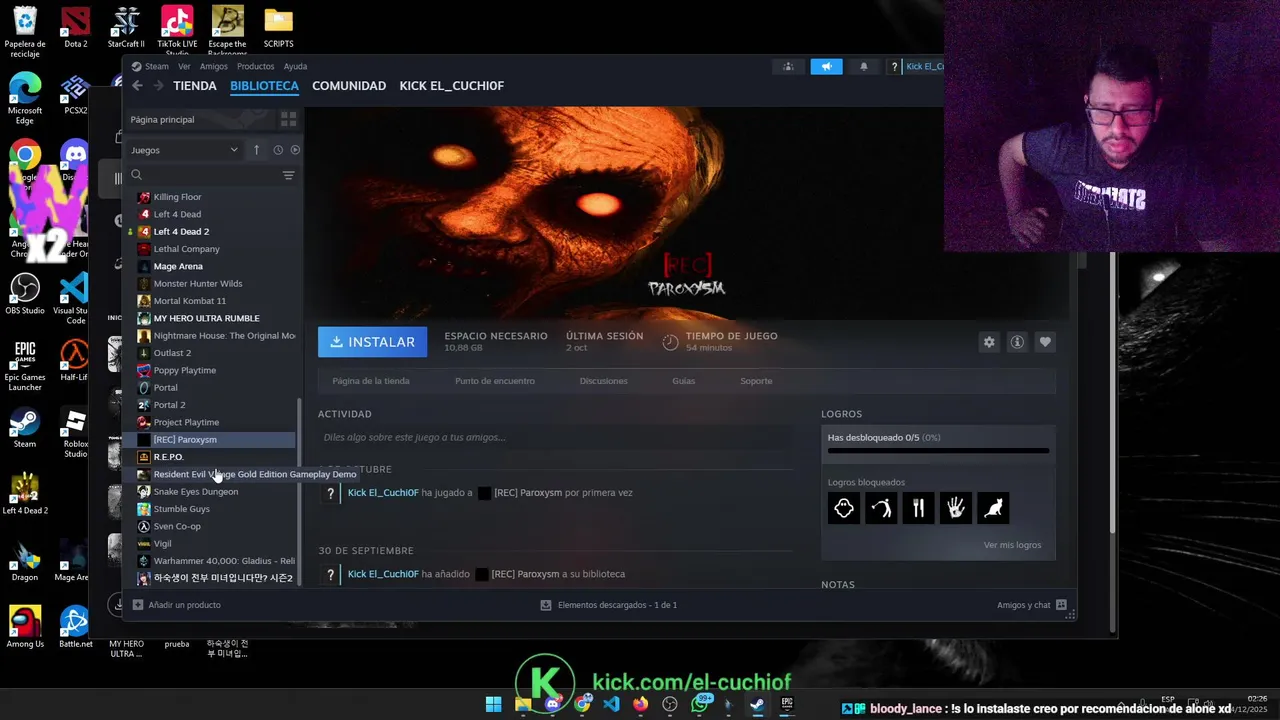Click the plus icon to add a product
The image size is (1280, 720).
[138, 605]
